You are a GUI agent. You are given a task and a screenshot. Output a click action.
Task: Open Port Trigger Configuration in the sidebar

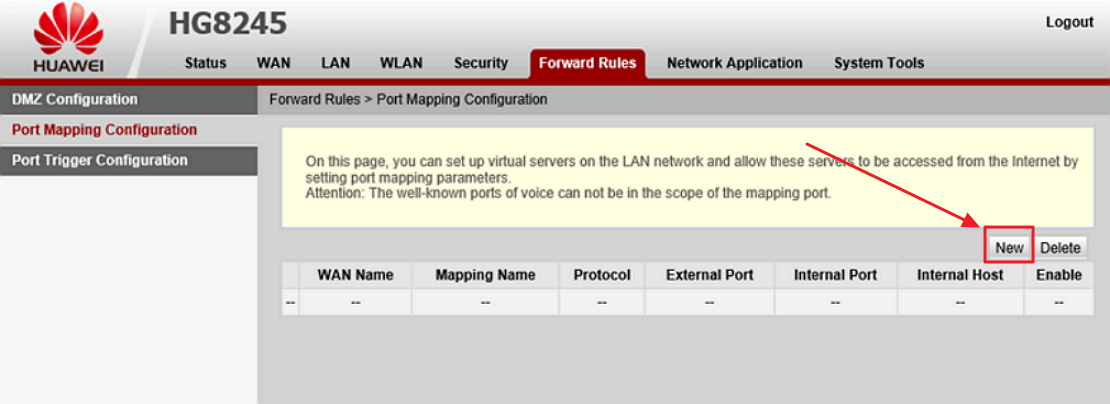[x=128, y=161]
